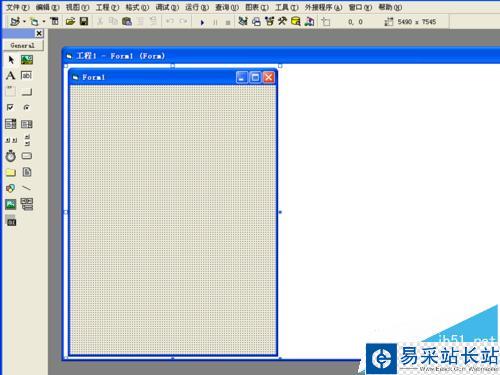The width and height of the screenshot is (500, 375).
Task: Select the OLE container tool
Action: (11, 221)
